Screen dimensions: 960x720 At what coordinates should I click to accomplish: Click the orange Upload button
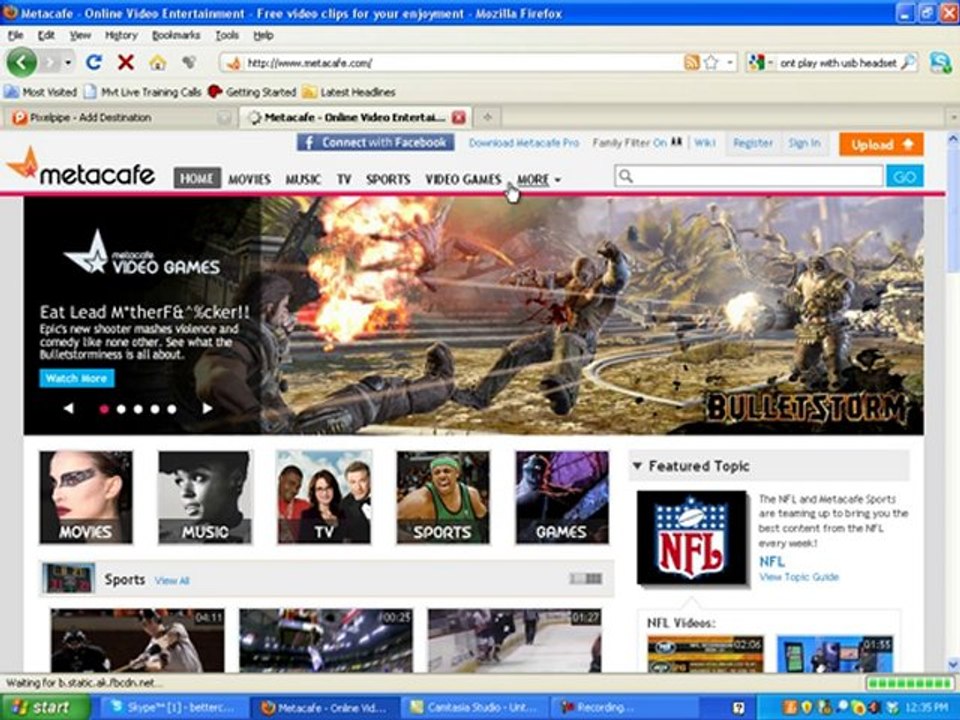(x=881, y=144)
